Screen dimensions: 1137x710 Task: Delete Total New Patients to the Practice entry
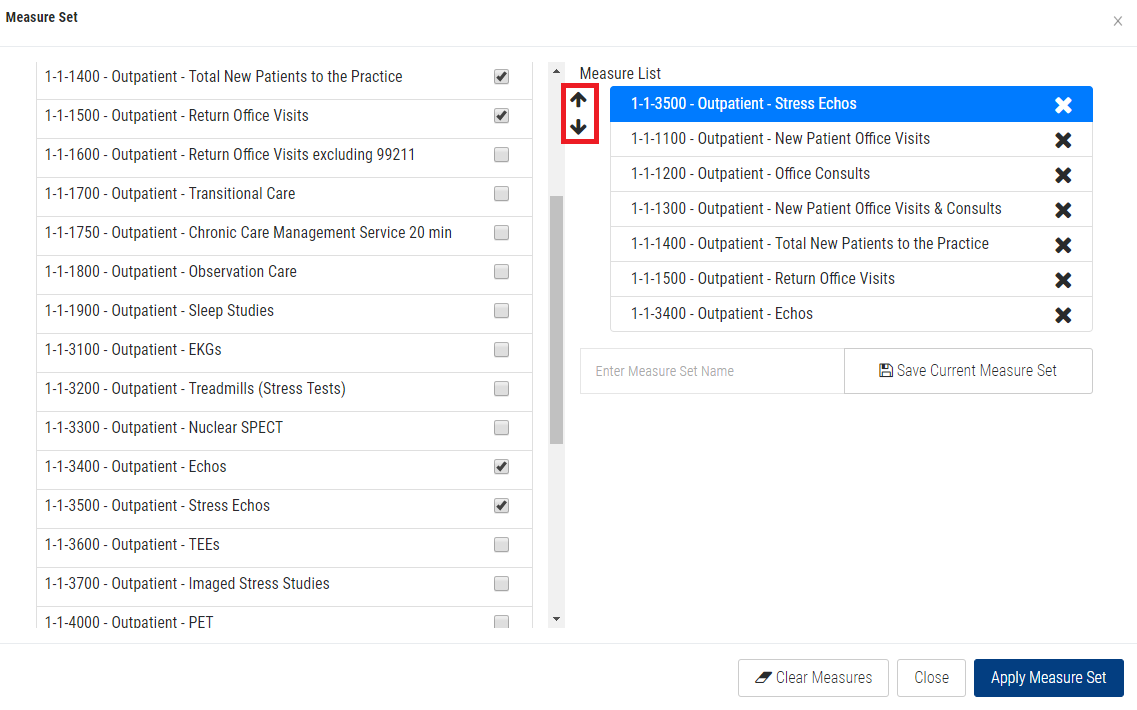1063,245
